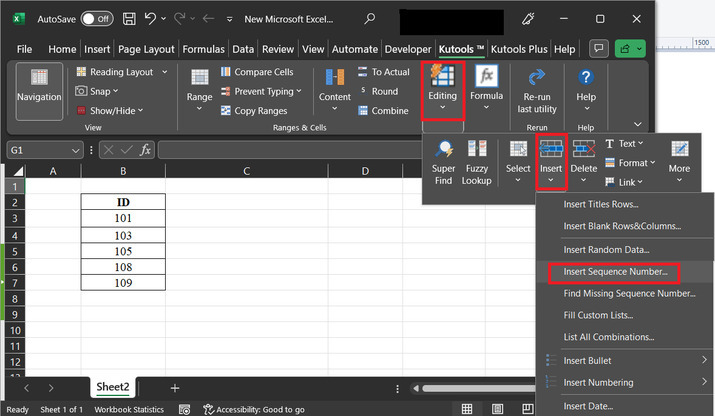
Task: Open the Kutools Help dropdown
Action: pyautogui.click(x=586, y=91)
